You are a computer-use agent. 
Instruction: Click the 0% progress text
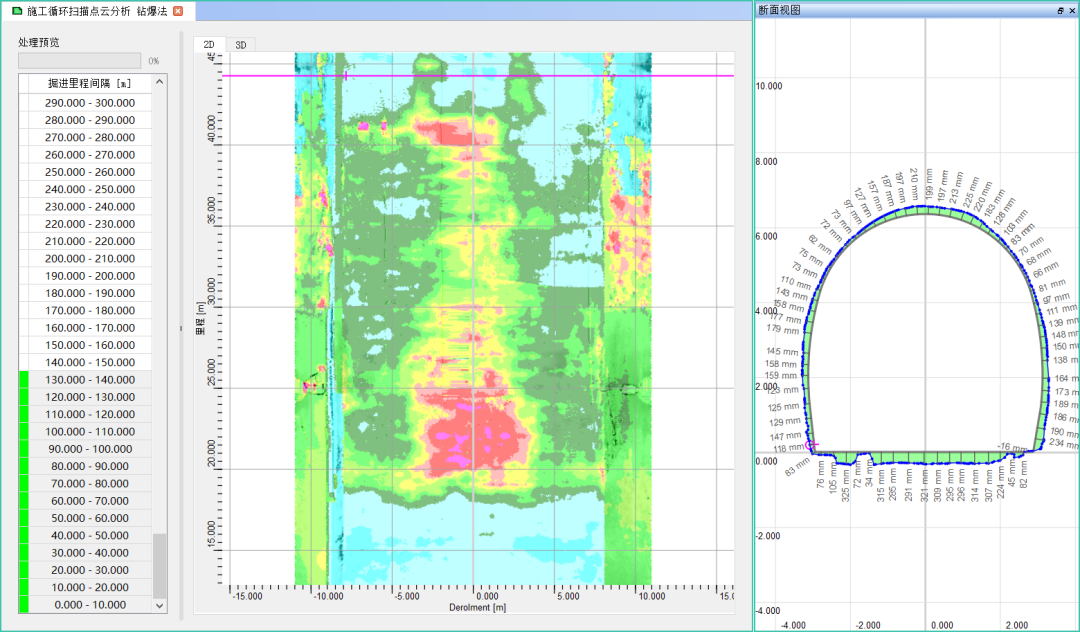pyautogui.click(x=154, y=61)
